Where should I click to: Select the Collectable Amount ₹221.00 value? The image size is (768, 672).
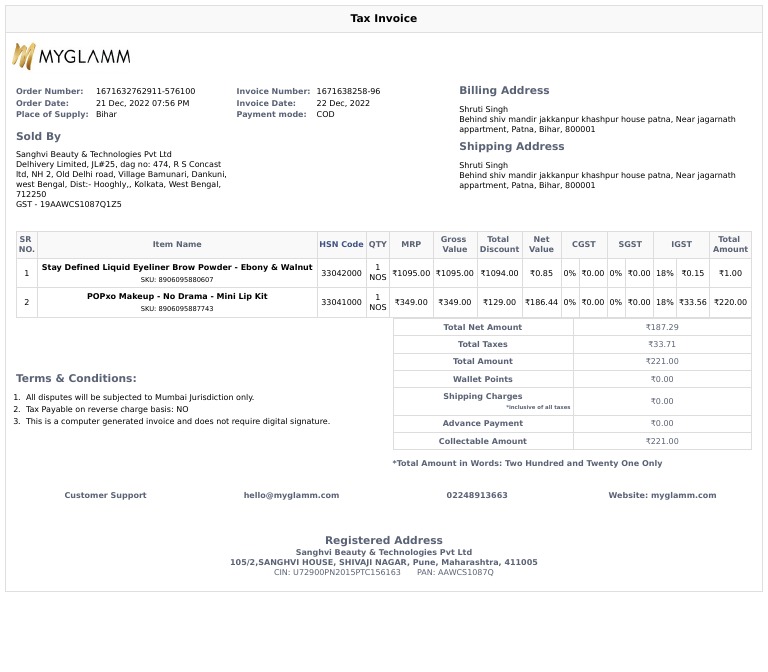point(662,441)
